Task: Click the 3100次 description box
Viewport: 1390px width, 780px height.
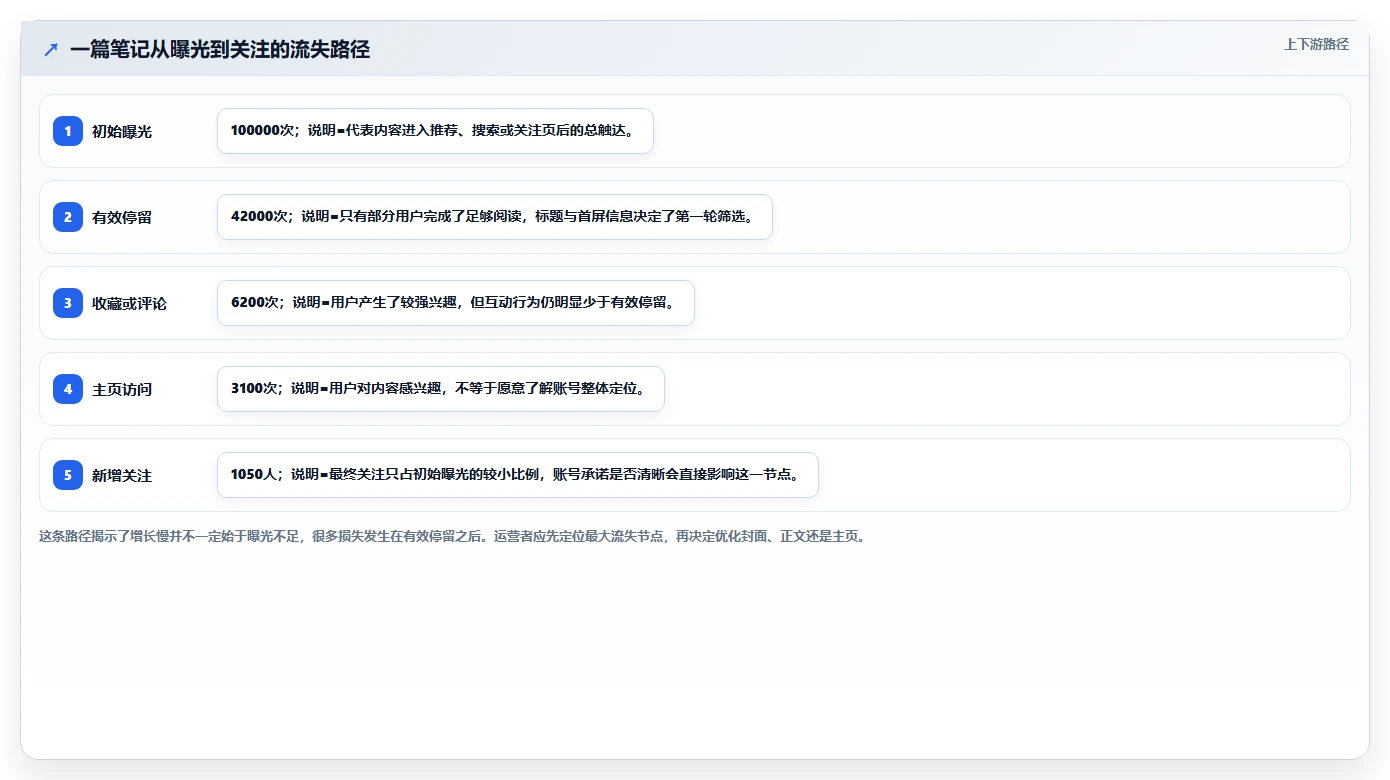Action: coord(441,389)
